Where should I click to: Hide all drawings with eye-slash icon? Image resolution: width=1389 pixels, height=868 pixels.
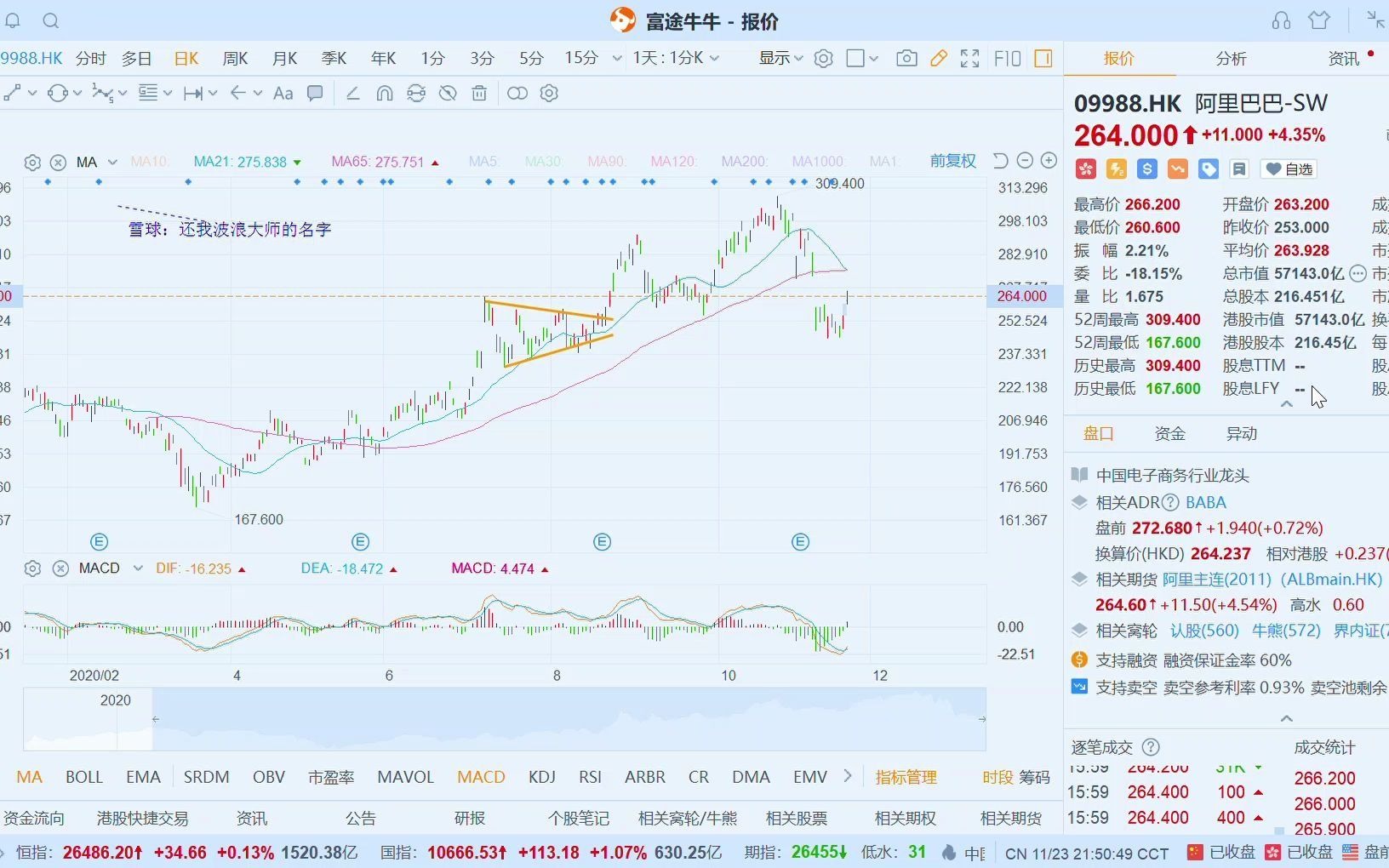(x=448, y=93)
